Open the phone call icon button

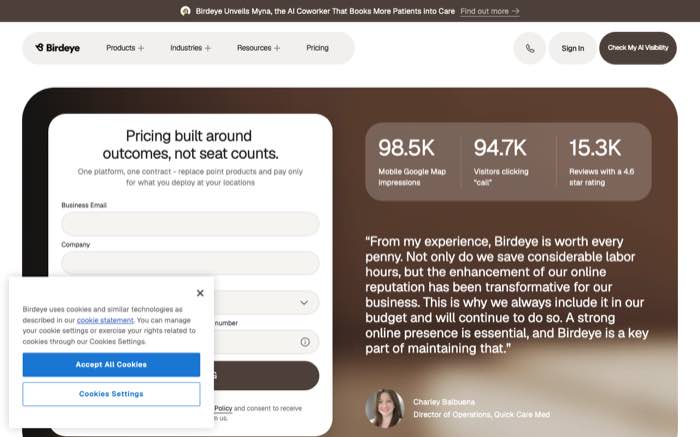529,48
